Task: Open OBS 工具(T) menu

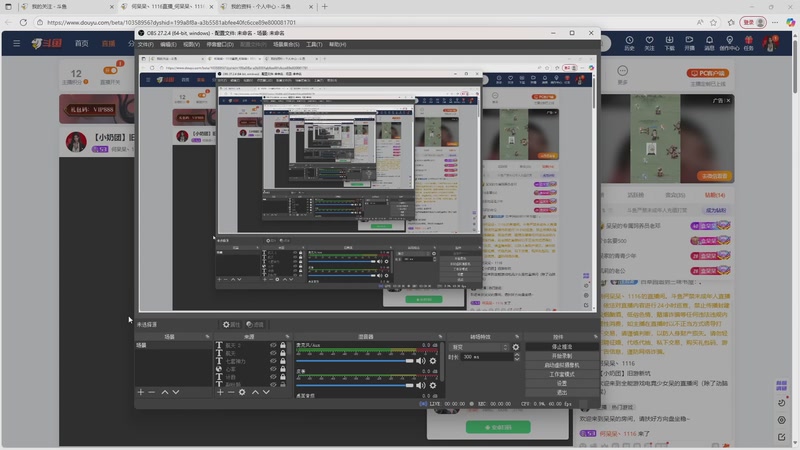Action: pos(314,44)
